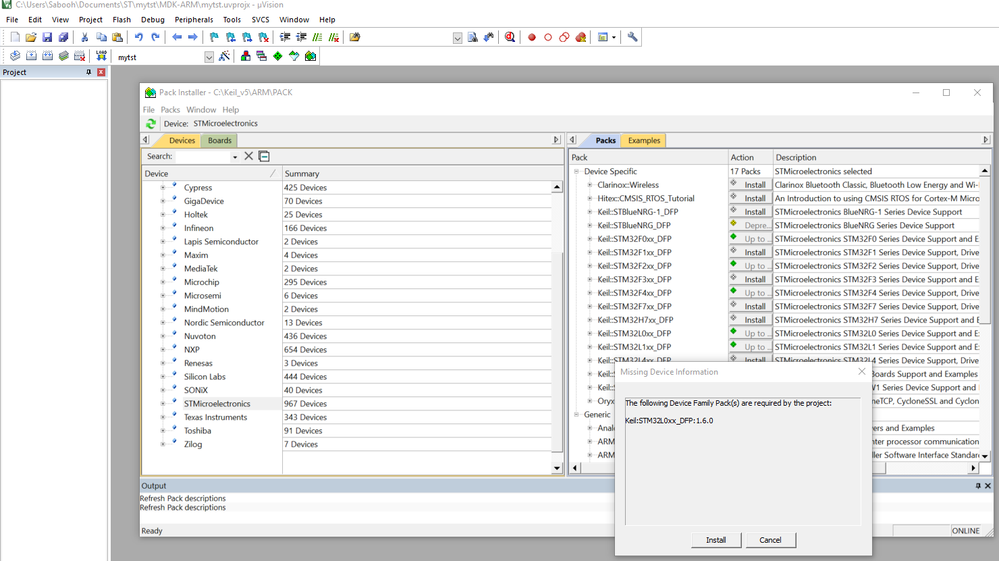Cut the selection using the scissors icon

85,38
